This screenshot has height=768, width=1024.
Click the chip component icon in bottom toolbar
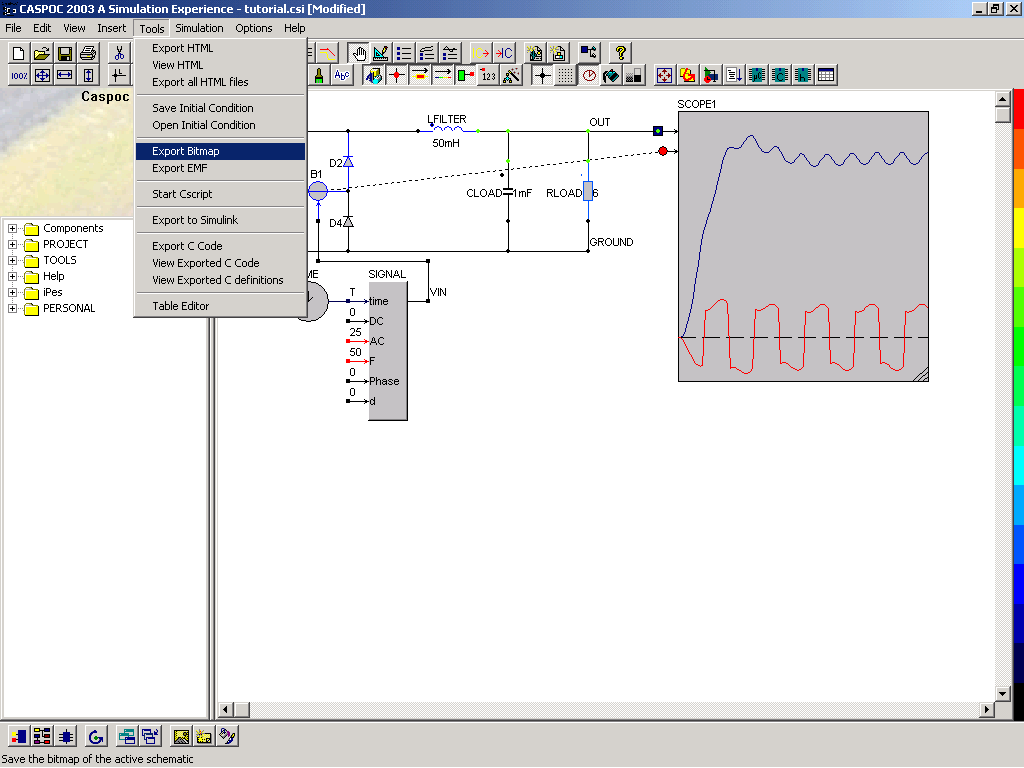pyautogui.click(x=65, y=736)
